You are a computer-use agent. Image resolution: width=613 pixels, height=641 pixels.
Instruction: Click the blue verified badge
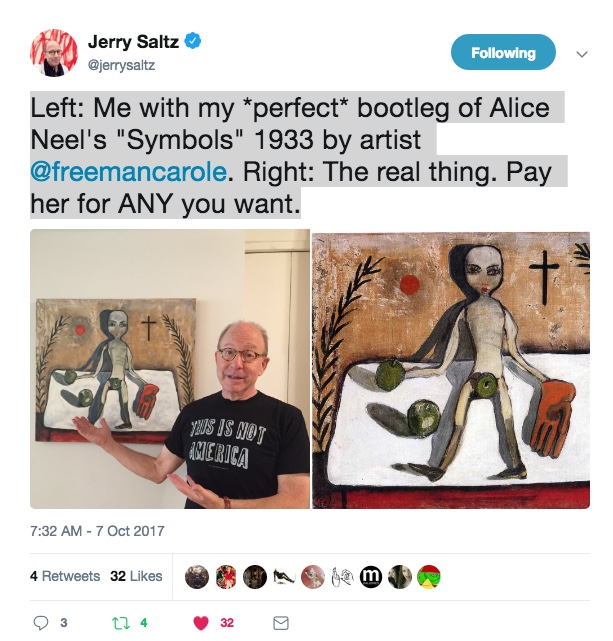193,41
